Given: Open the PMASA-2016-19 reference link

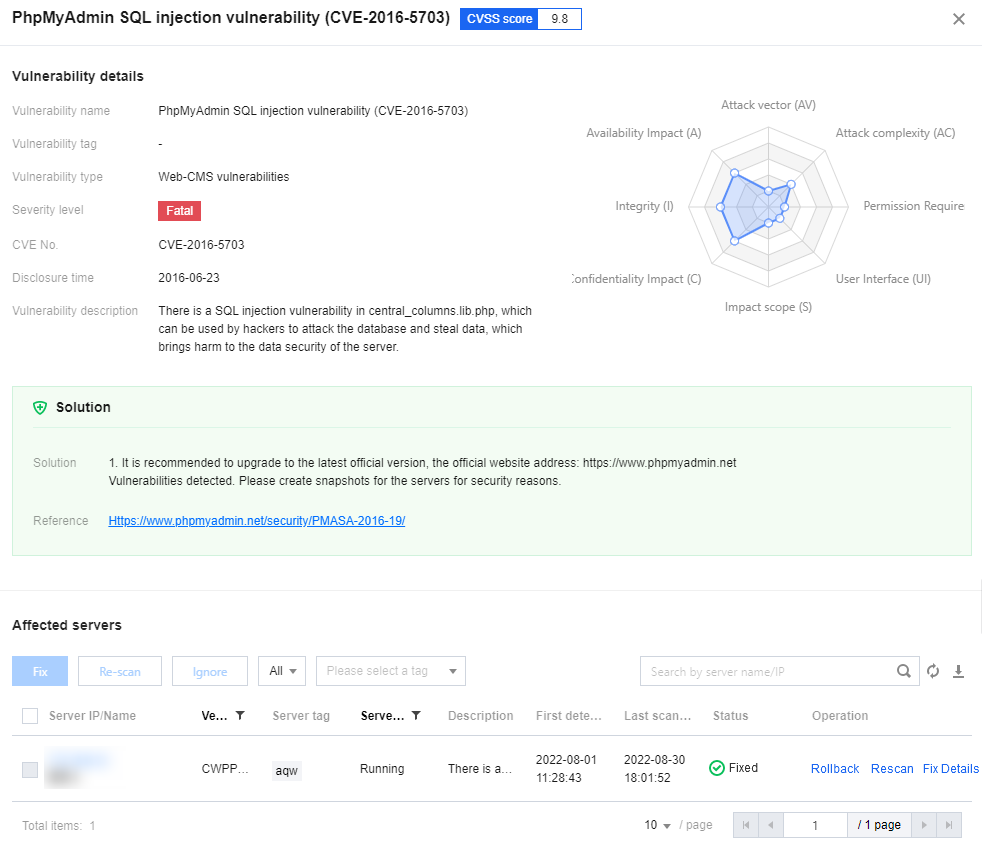Looking at the screenshot, I should pyautogui.click(x=257, y=521).
